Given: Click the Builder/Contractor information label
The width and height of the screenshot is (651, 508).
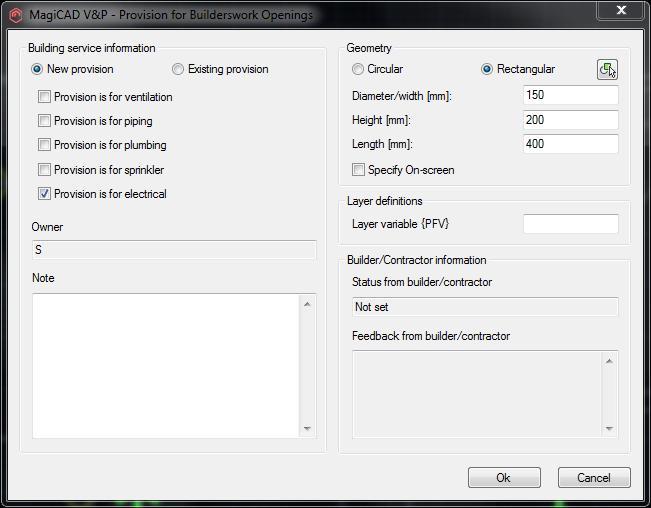Looking at the screenshot, I should [417, 260].
